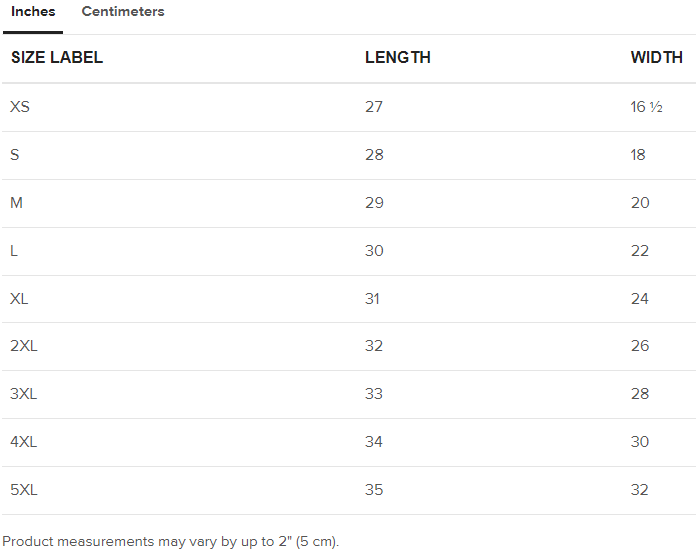Choose the L size label

pyautogui.click(x=14, y=251)
